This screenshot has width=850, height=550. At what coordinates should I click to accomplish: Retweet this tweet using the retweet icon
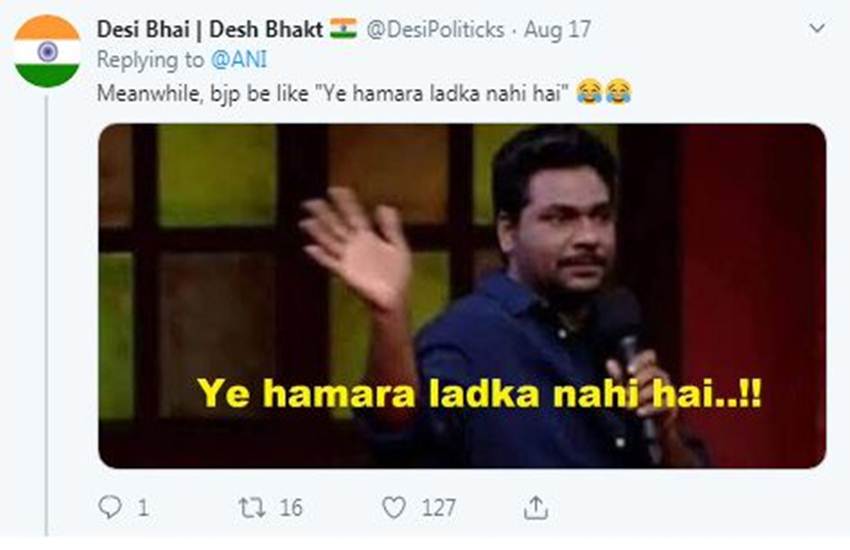pyautogui.click(x=252, y=508)
